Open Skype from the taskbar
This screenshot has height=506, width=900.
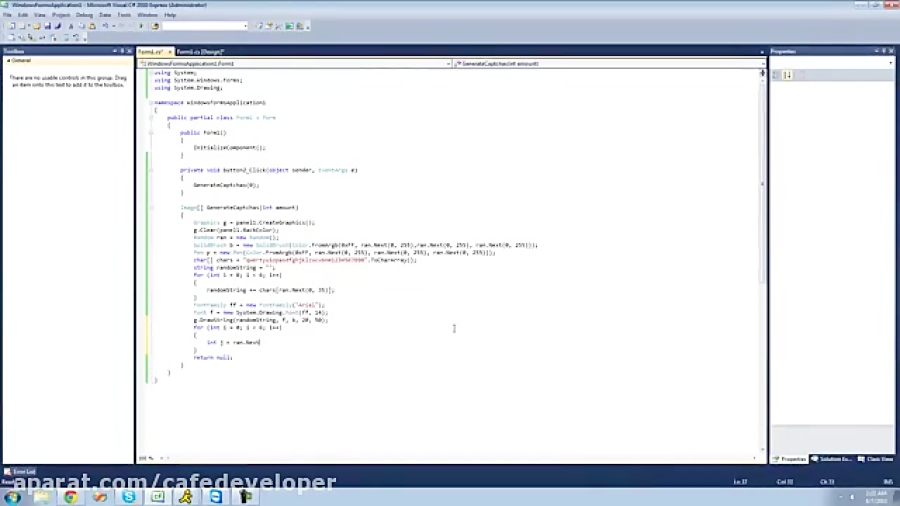click(x=129, y=497)
